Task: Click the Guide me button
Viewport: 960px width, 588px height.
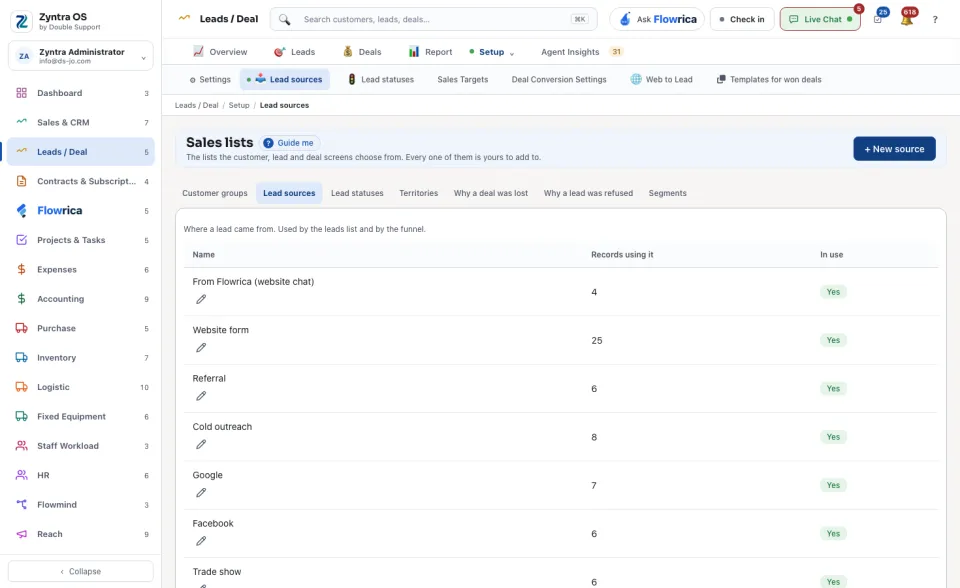Action: click(x=289, y=143)
